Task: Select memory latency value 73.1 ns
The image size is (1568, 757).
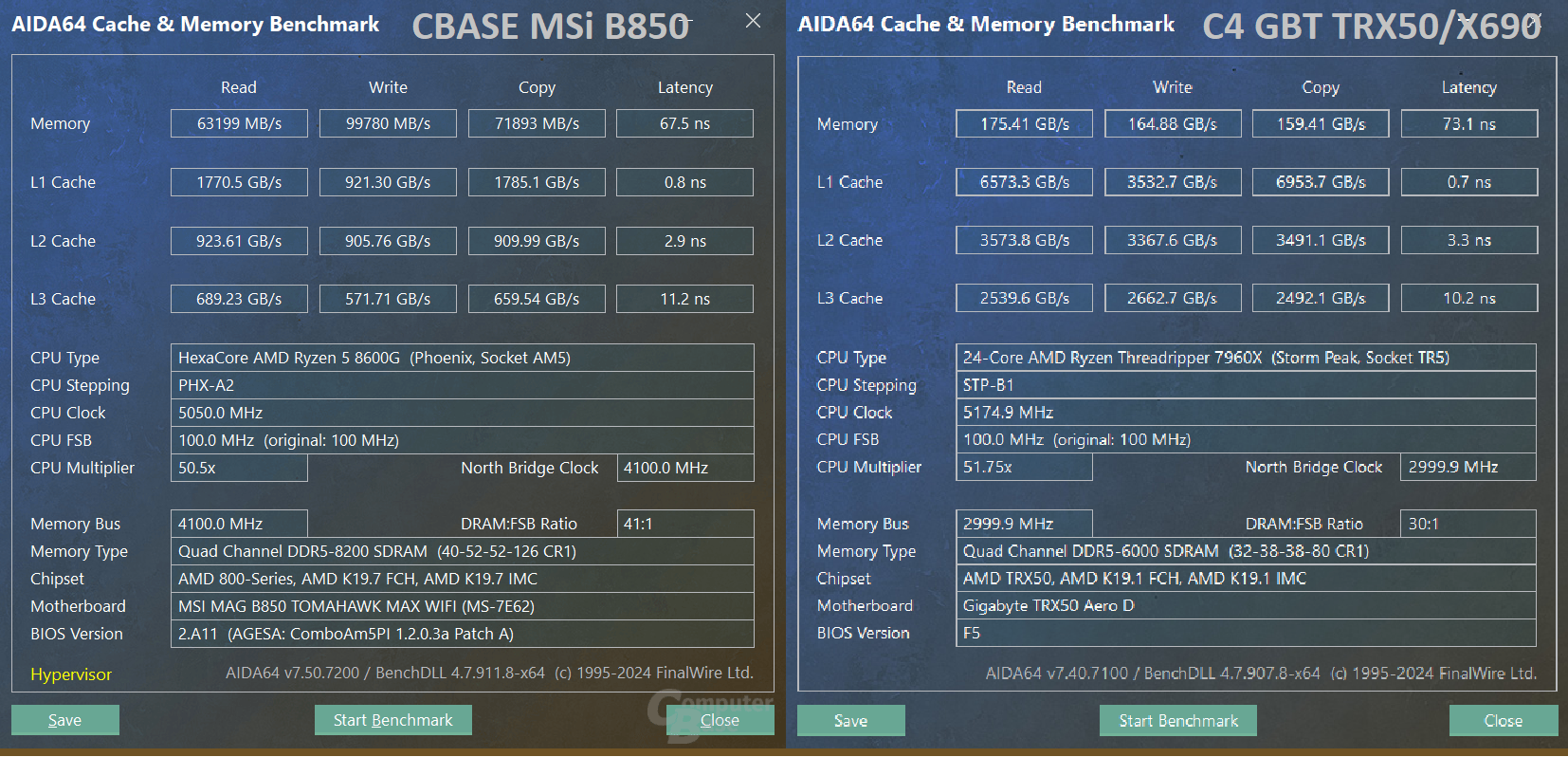Action: coord(1469,124)
